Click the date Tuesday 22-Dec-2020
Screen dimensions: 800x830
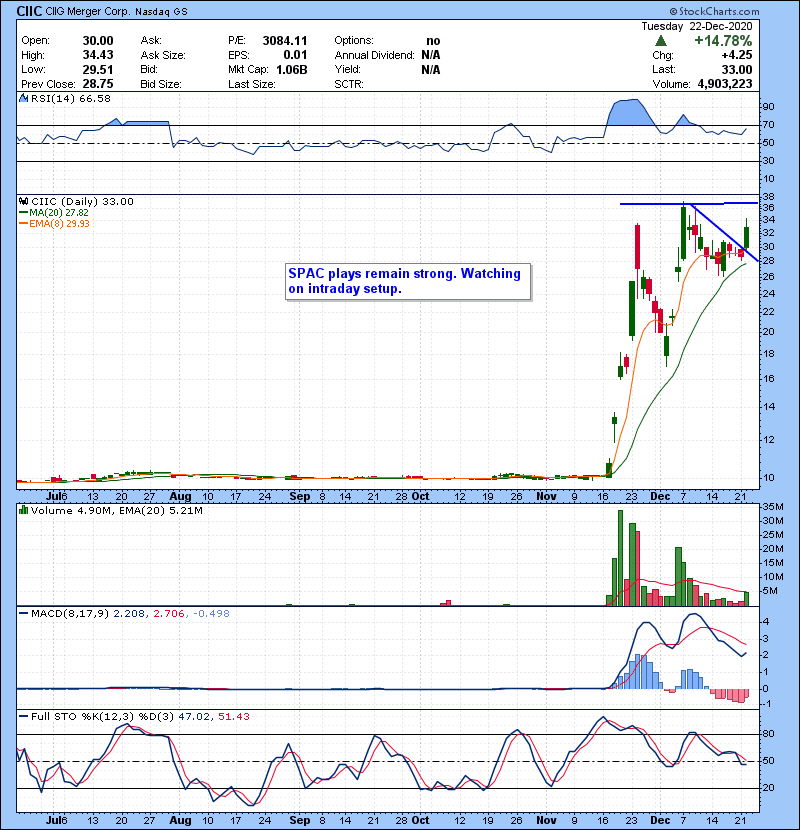pyautogui.click(x=697, y=26)
